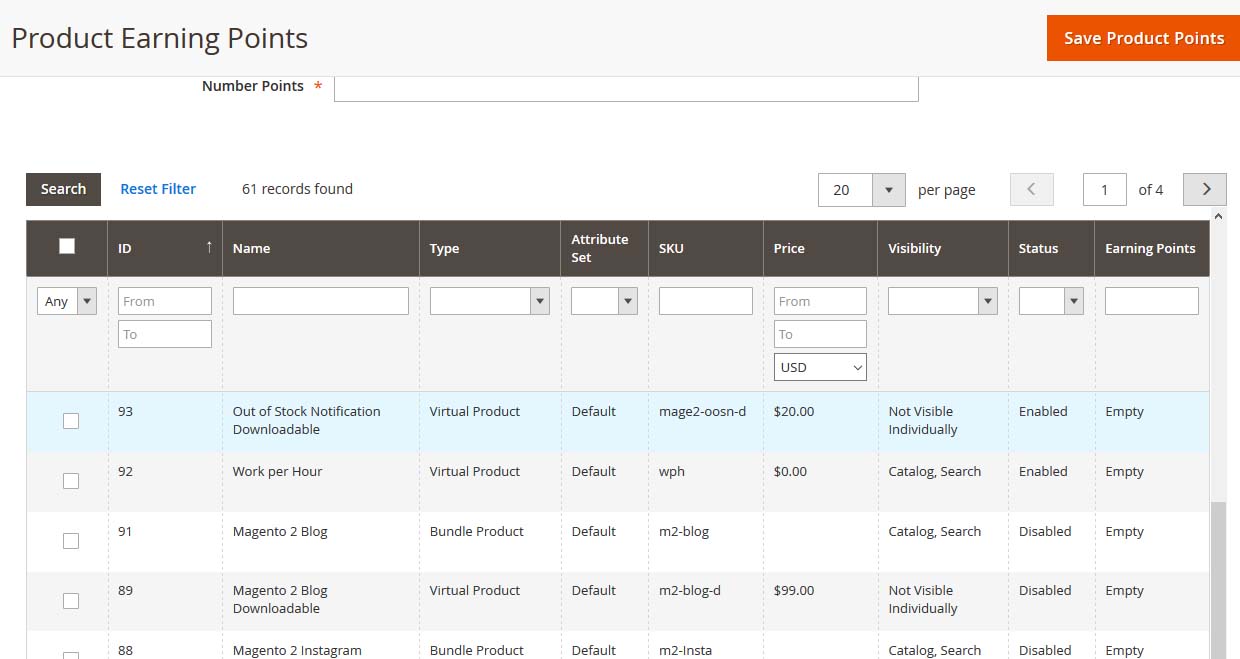Tick the select-all checkbox in header

coord(67,246)
